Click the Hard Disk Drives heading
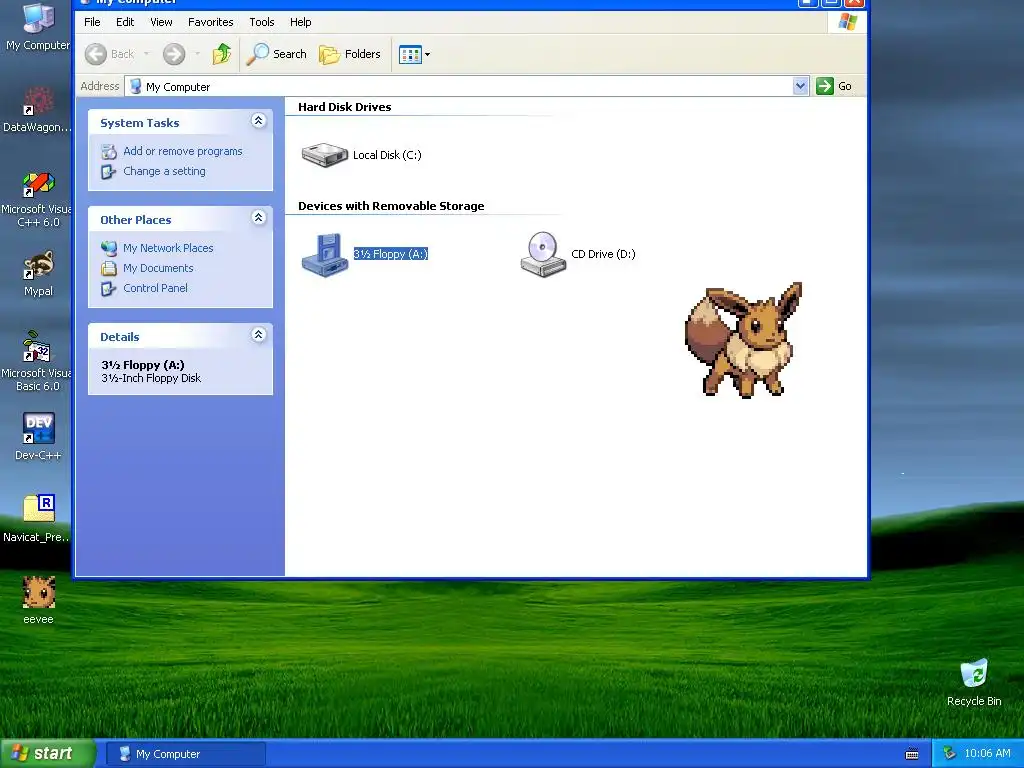1024x768 pixels. [x=345, y=107]
